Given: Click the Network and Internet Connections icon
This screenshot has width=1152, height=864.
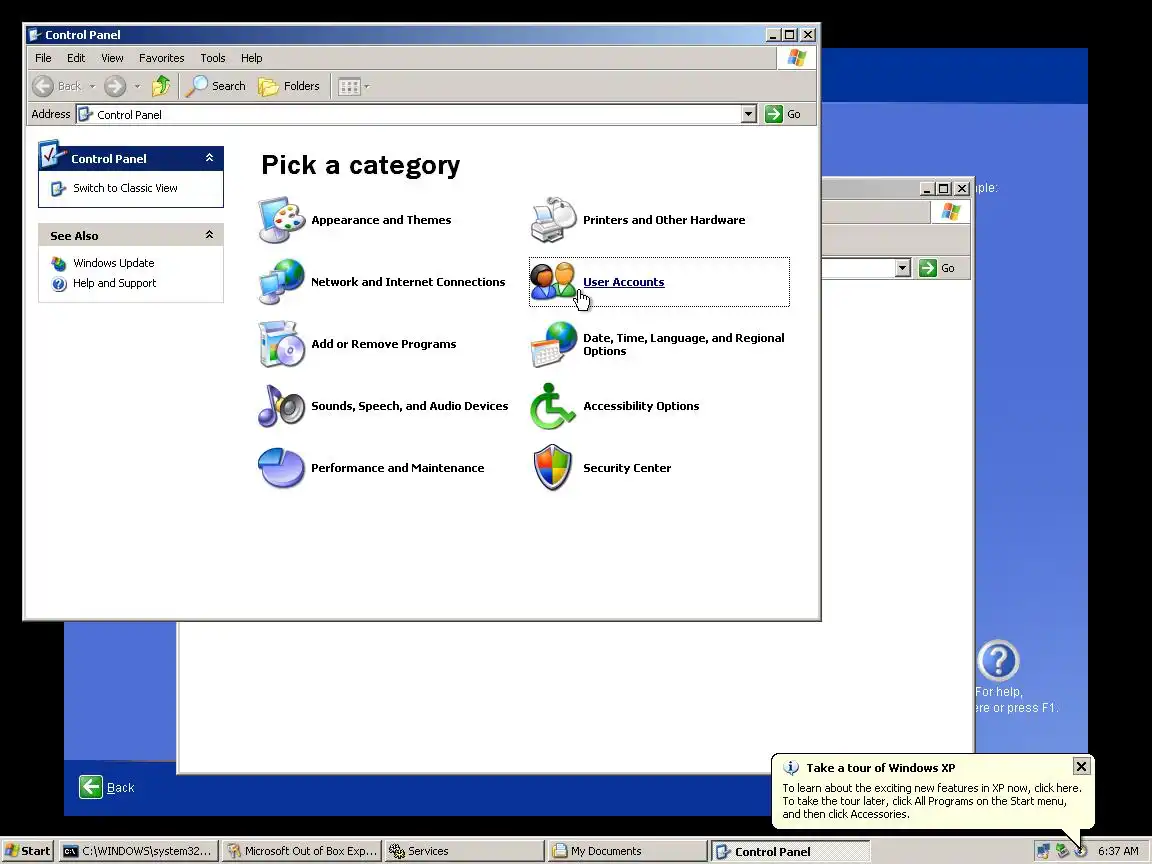Looking at the screenshot, I should coord(281,281).
